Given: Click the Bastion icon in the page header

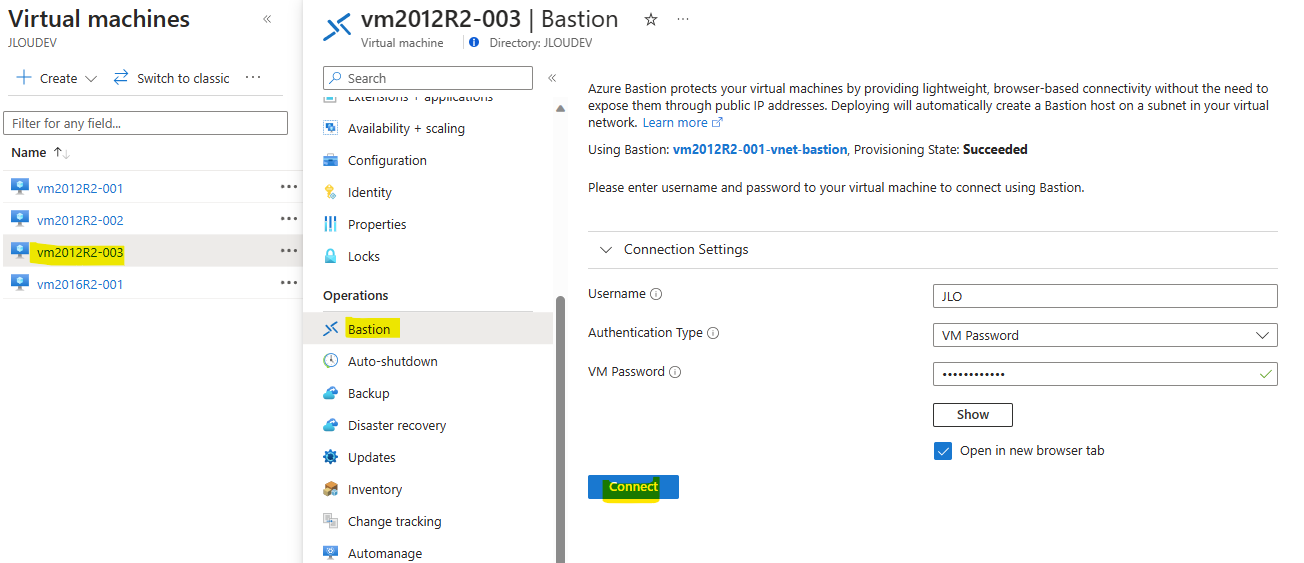Looking at the screenshot, I should (x=337, y=26).
